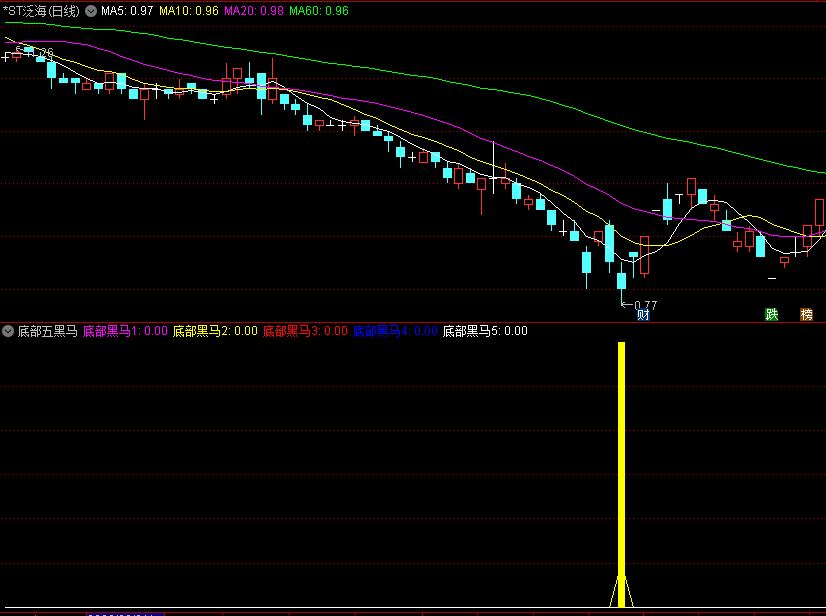Viewport: 826px width, 616px height.
Task: Click the *ST泛海(日线) chart title
Action: pyautogui.click(x=41, y=11)
